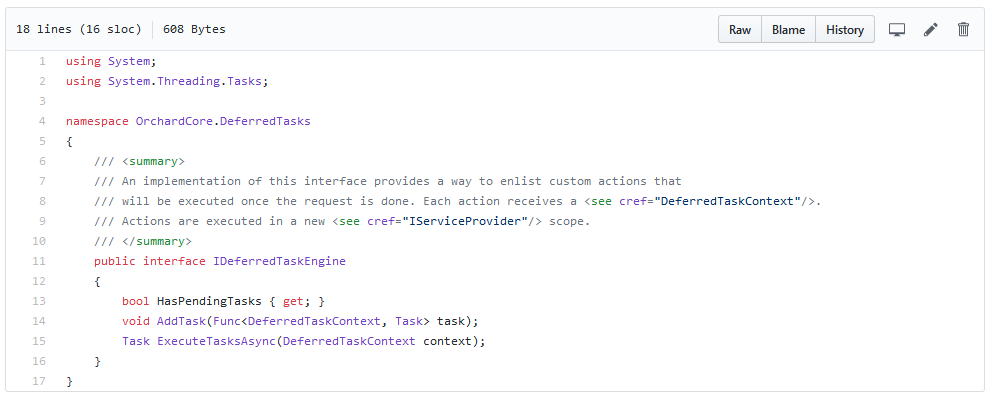This screenshot has height=405, width=993.
Task: Select line number 17
Action: [39, 381]
